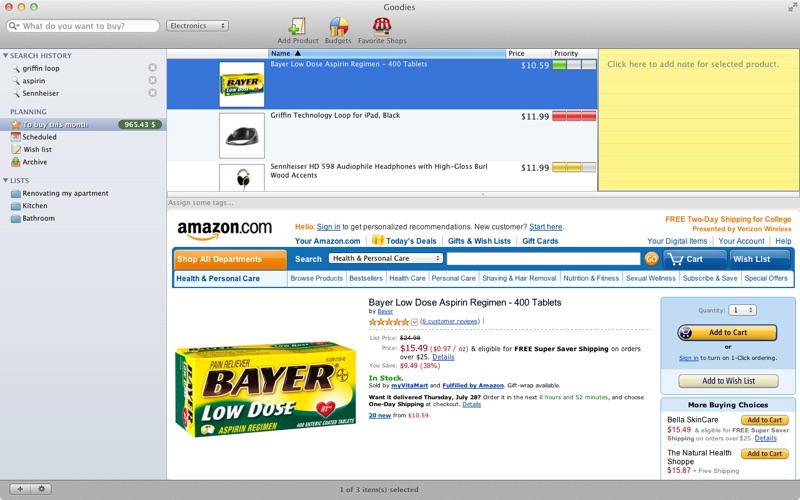The width and height of the screenshot is (800, 500).
Task: Collapse the SEARCH HISTORY section
Action: pos(5,55)
